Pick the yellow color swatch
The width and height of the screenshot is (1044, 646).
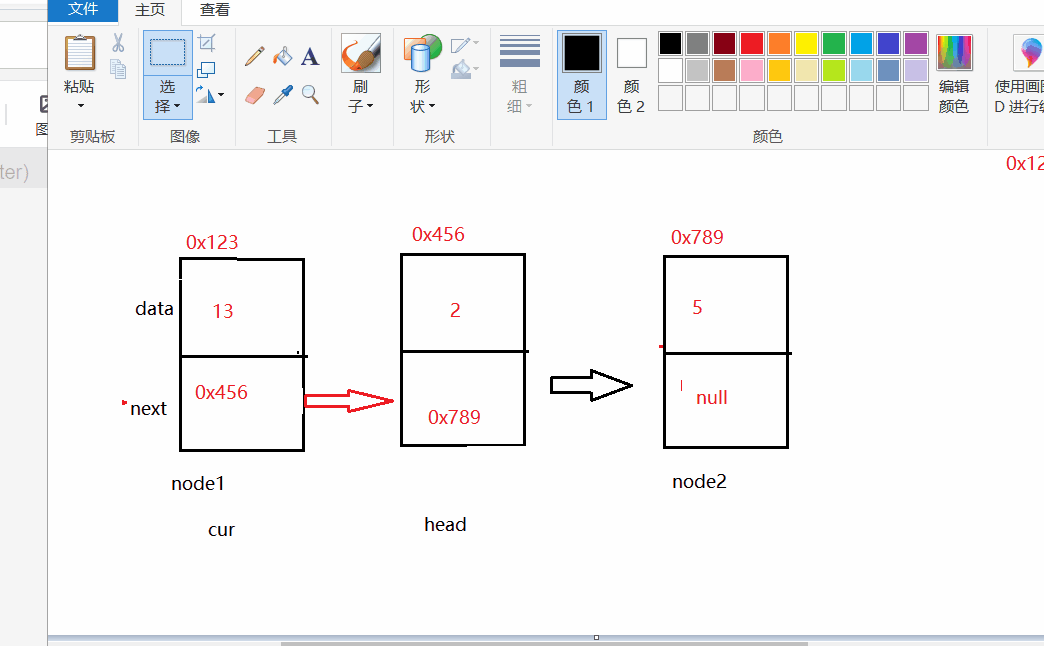(806, 43)
